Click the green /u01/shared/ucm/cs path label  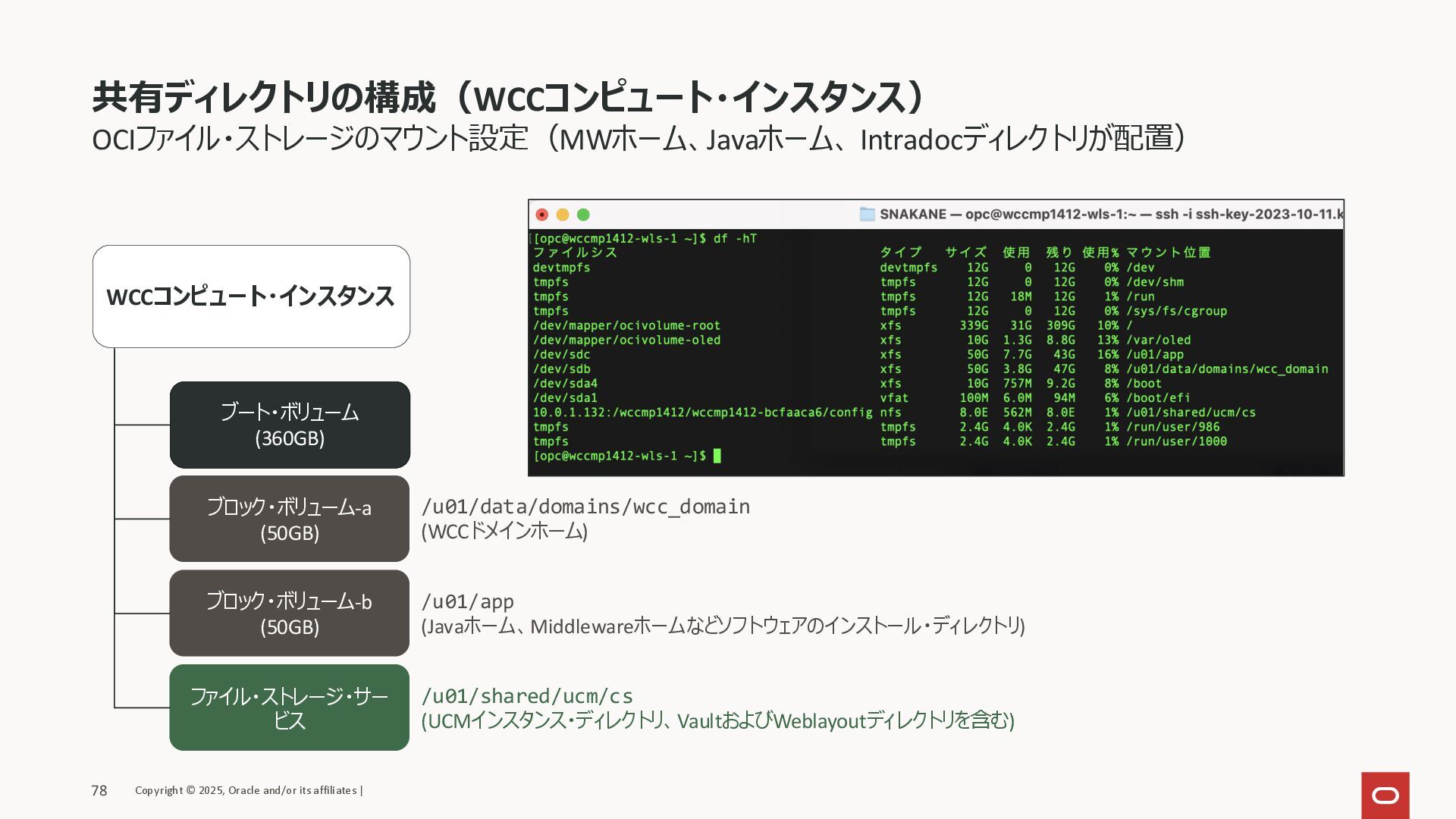[x=527, y=696]
